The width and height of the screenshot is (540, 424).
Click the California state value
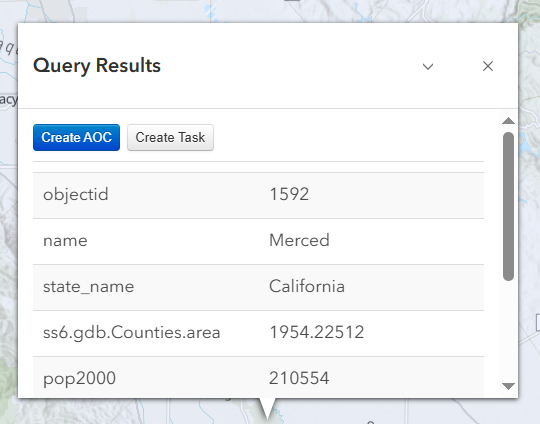click(x=307, y=286)
